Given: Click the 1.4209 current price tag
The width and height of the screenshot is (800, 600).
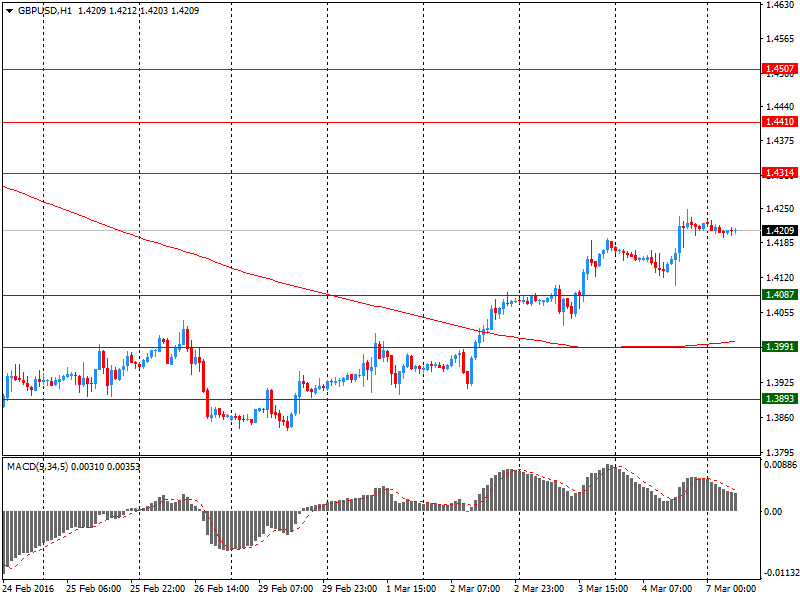Looking at the screenshot, I should [x=780, y=231].
